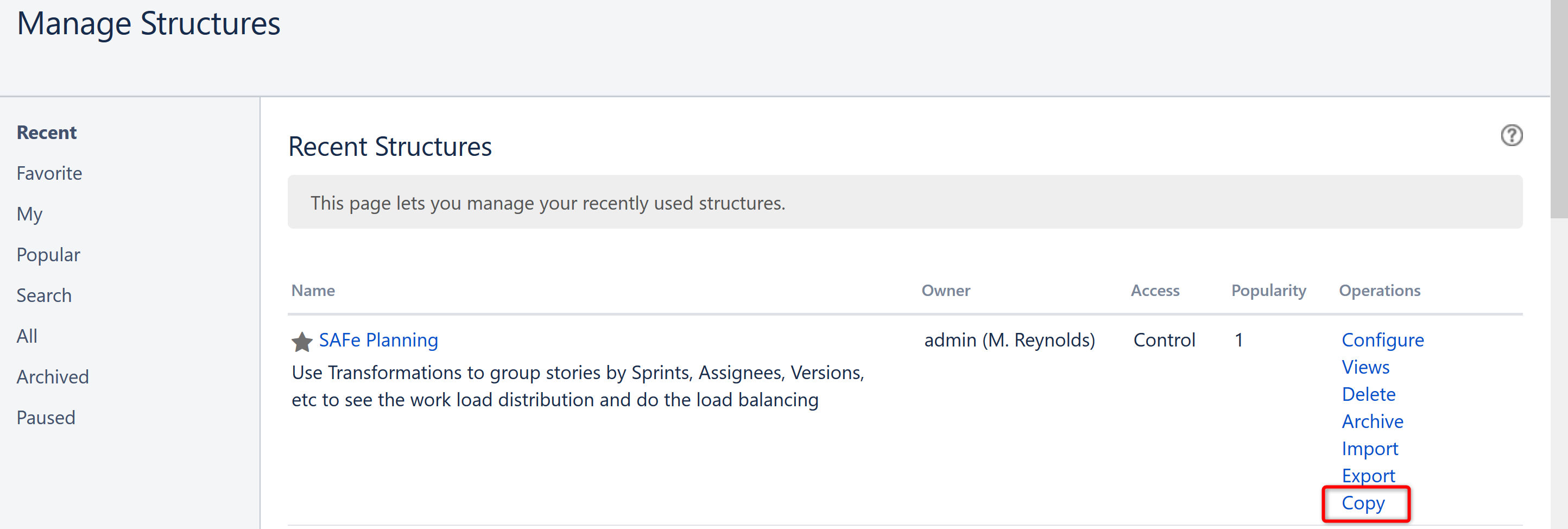Click the Popularity column header

coord(1268,291)
